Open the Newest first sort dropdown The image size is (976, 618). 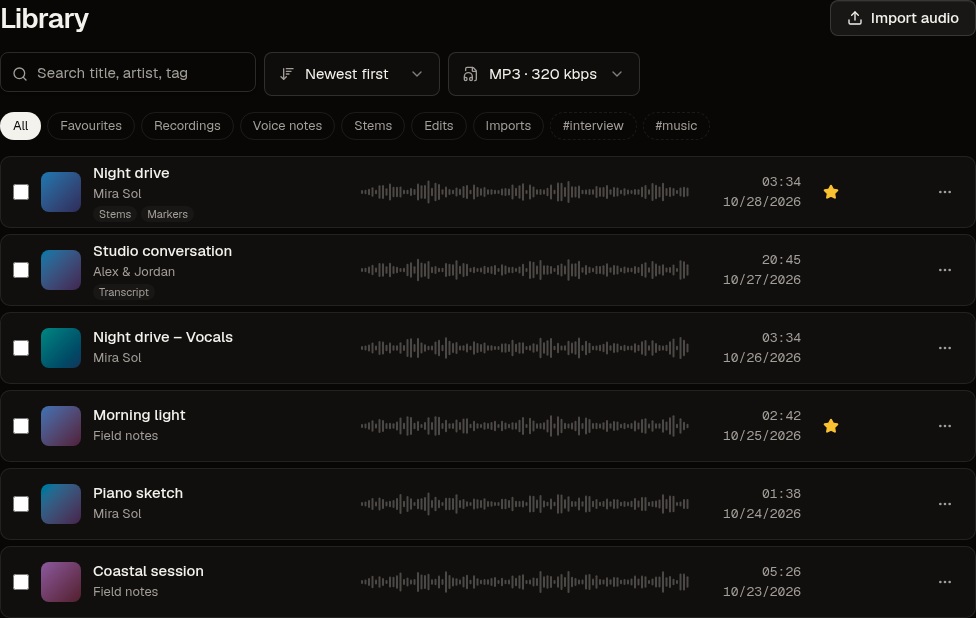click(x=352, y=74)
